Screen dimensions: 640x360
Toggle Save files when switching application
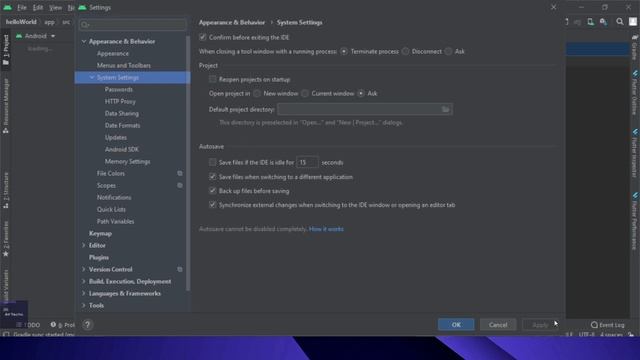point(213,177)
